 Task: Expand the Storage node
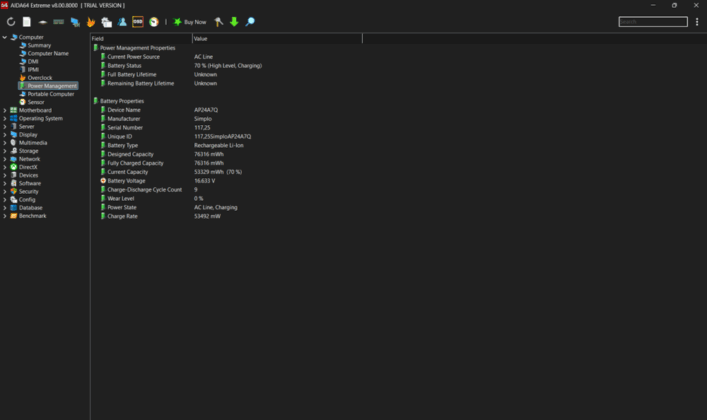pyautogui.click(x=5, y=151)
